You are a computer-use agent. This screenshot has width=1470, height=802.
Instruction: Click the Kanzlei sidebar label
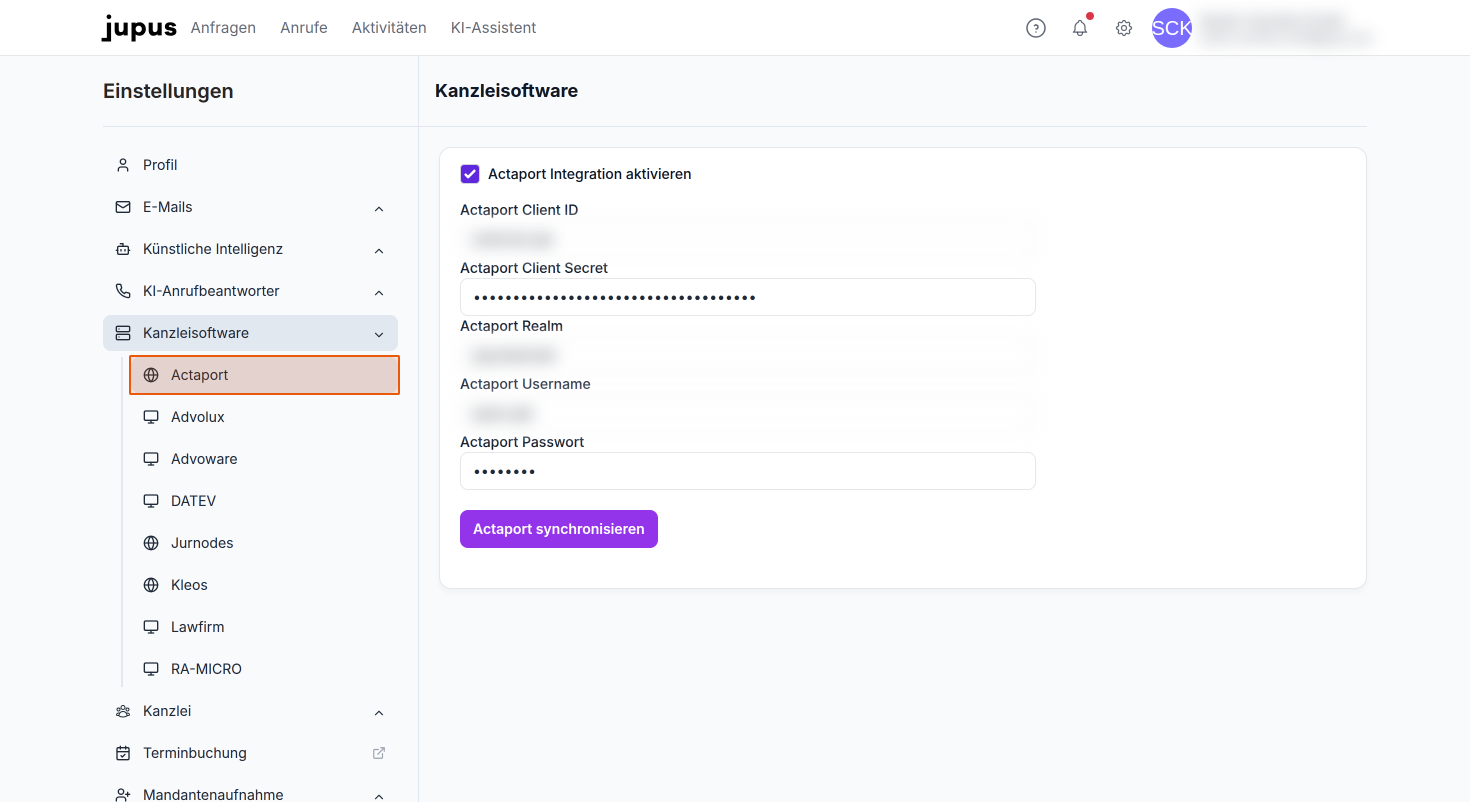167,711
